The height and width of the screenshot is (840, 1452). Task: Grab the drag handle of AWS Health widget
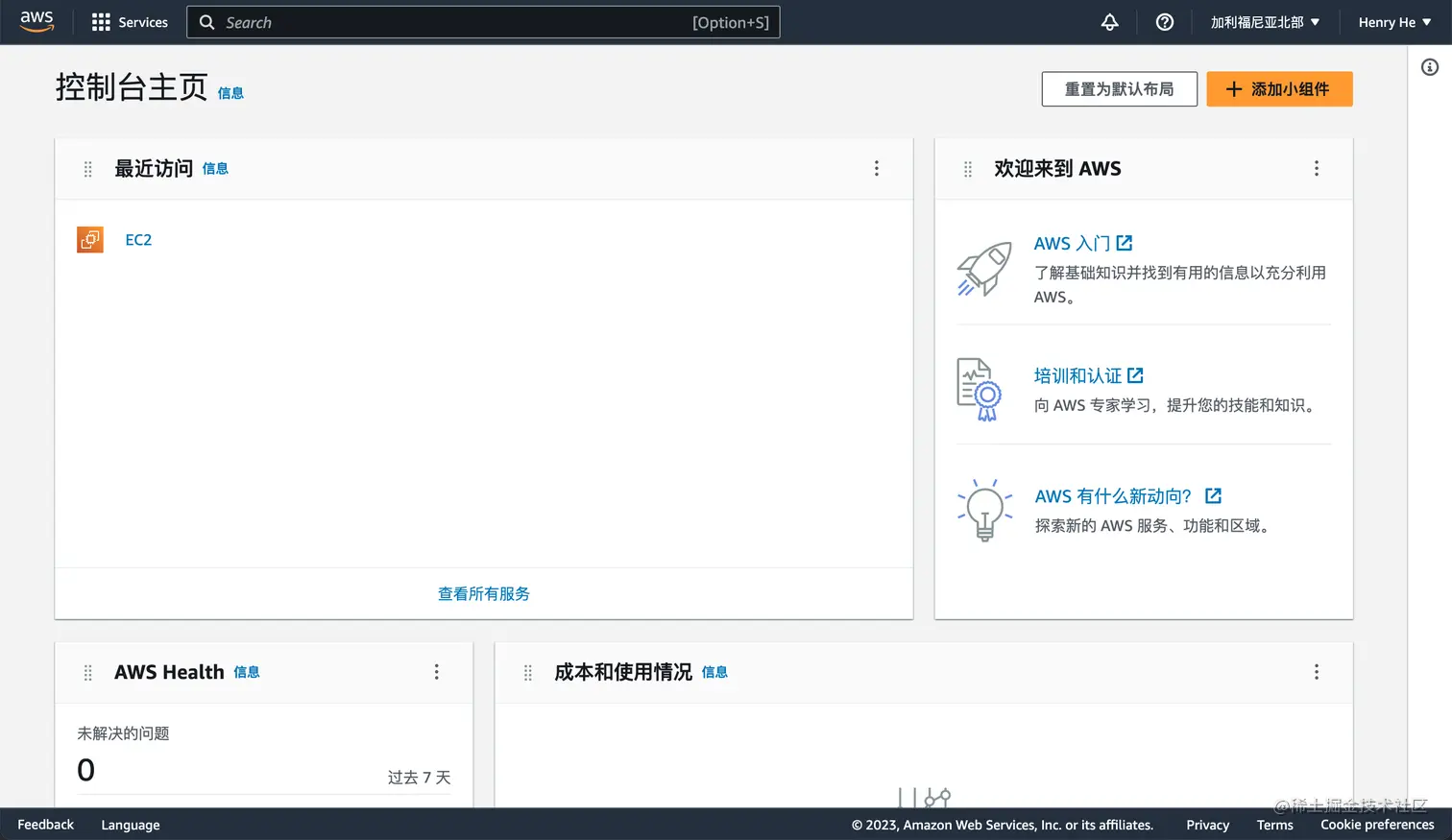click(88, 673)
